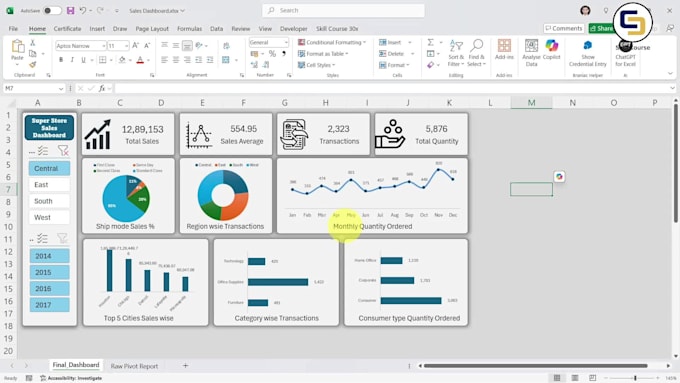Screen dimensions: 680x383
Task: Click the Cut scissors icon
Action: coord(33,43)
